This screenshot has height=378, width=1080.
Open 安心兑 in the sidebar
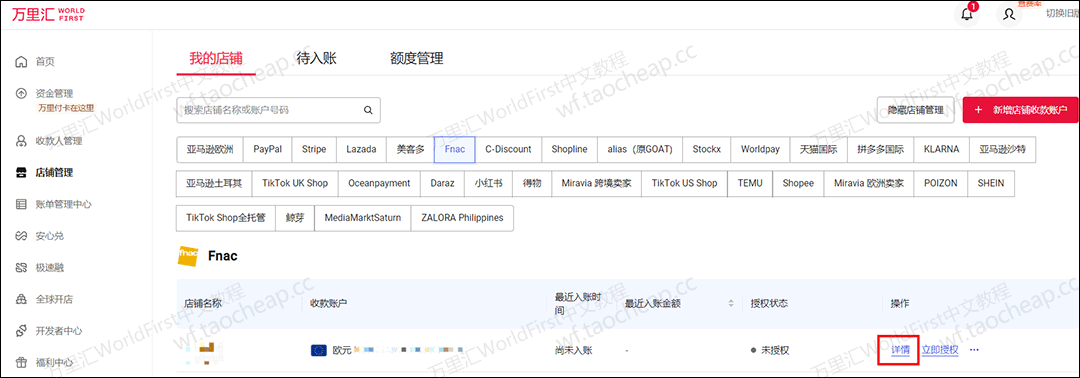(x=50, y=236)
